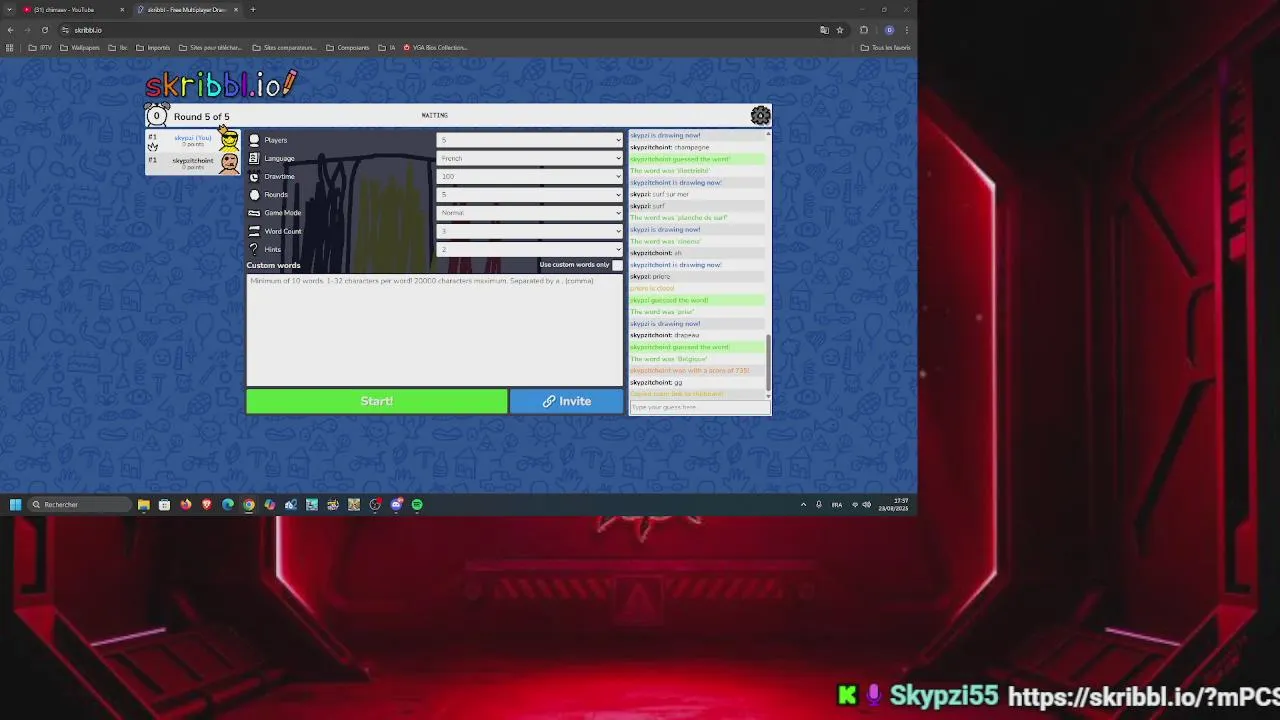Open File Explorer from the taskbar

pos(144,505)
